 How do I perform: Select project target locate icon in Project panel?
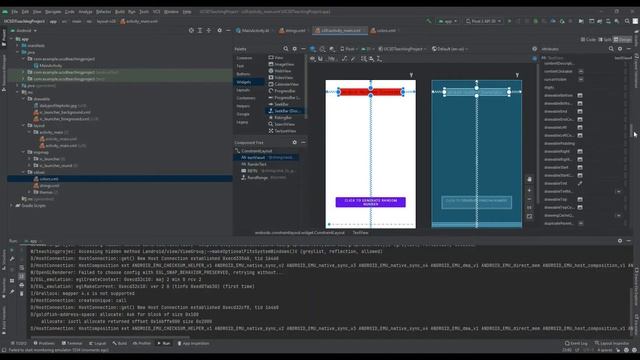(x=191, y=31)
